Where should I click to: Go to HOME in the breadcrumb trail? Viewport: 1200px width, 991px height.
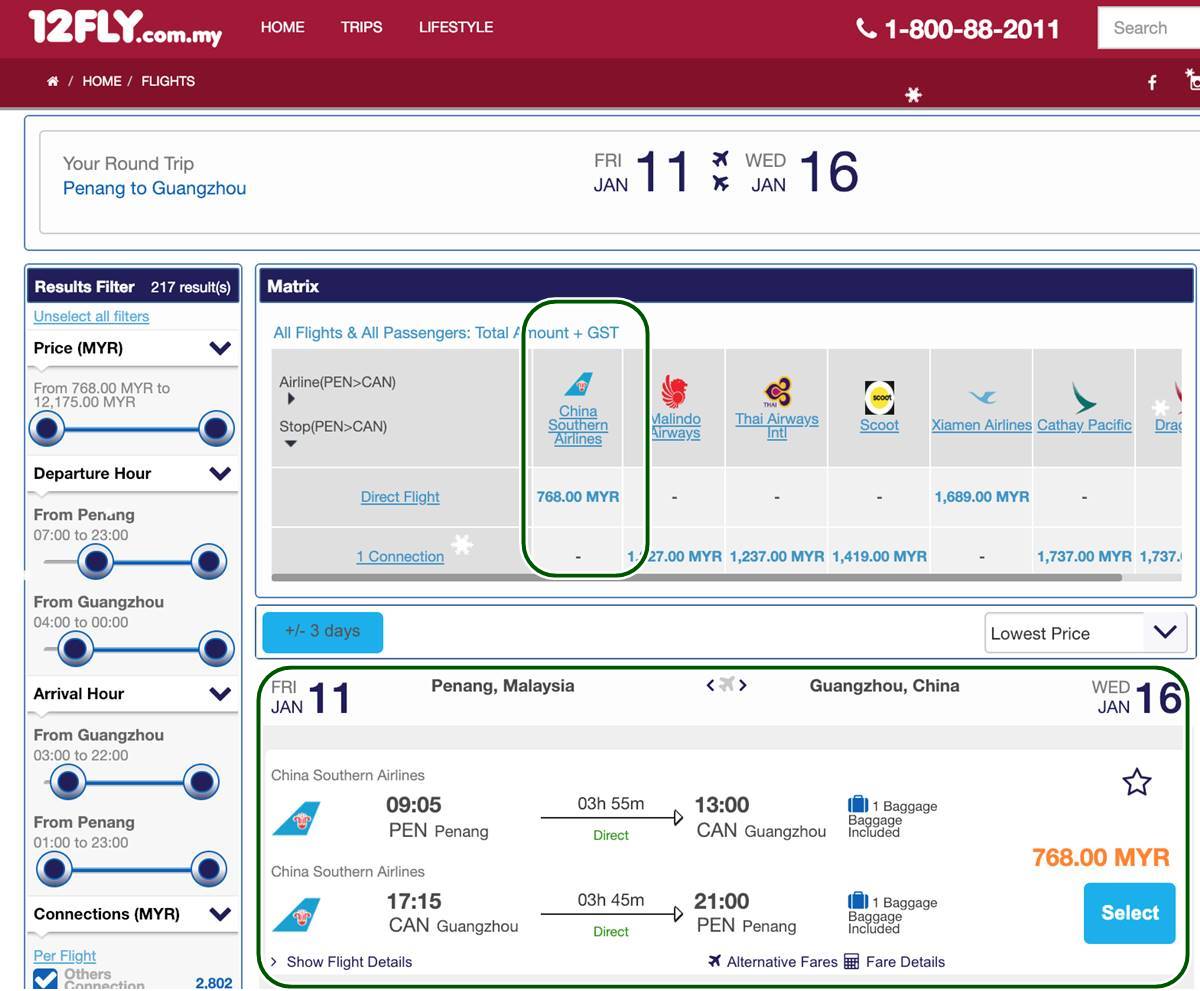click(102, 81)
